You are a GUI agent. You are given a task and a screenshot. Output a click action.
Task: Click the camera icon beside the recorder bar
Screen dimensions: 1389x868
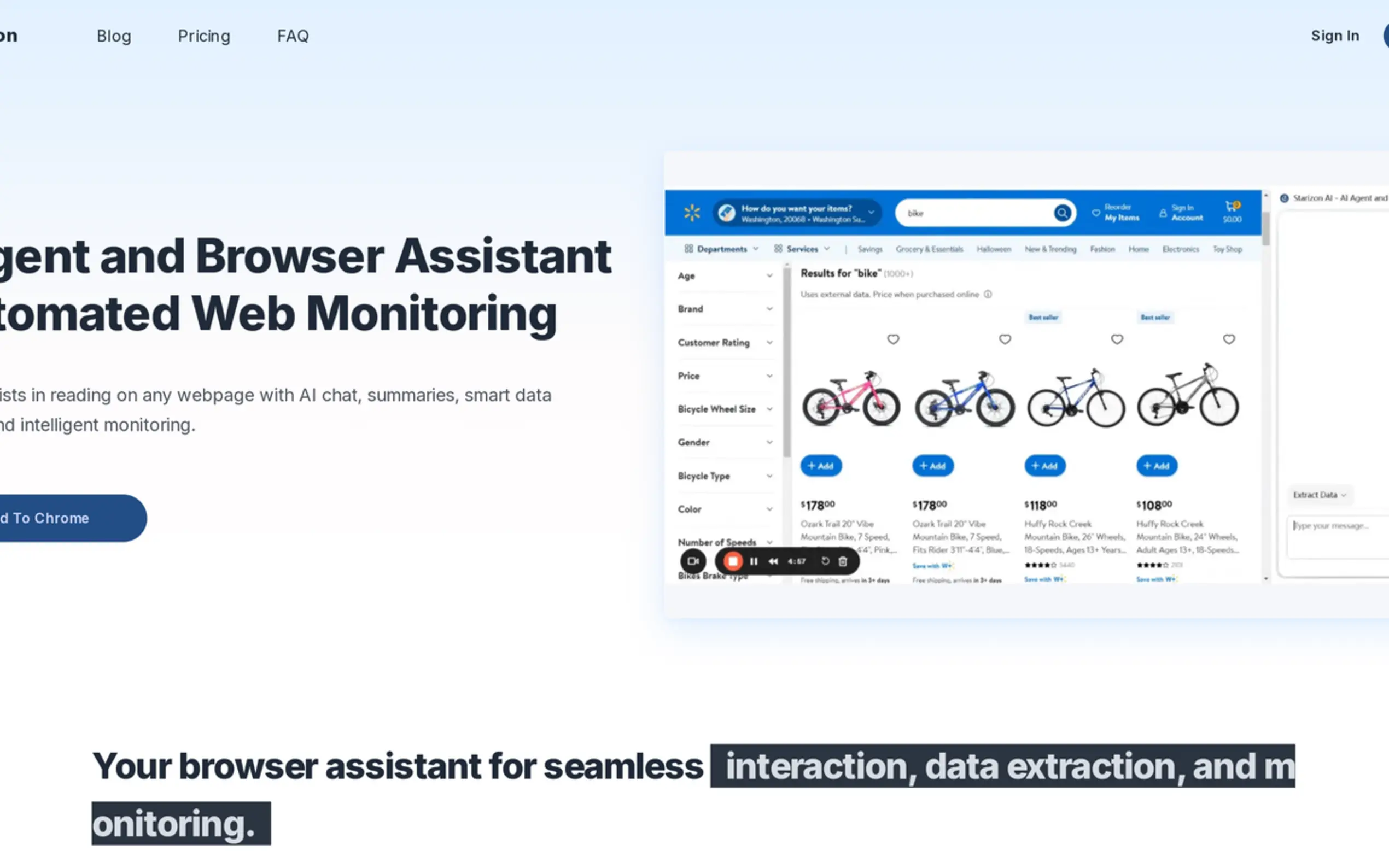(x=693, y=561)
